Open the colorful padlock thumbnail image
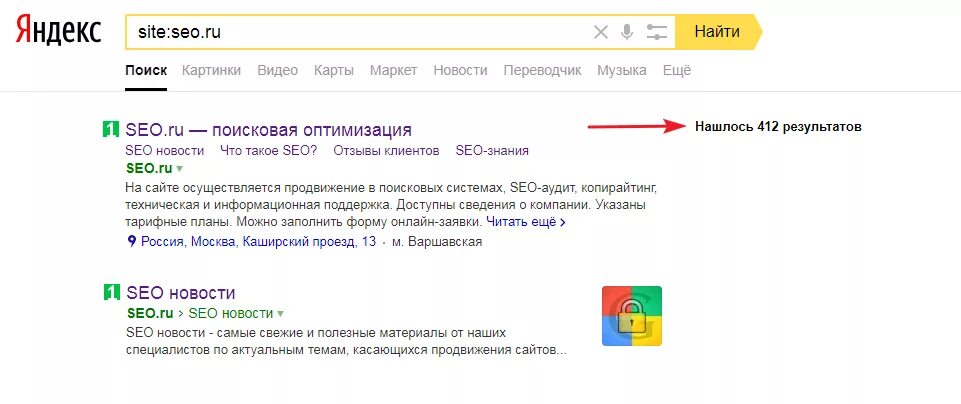Image resolution: width=961 pixels, height=404 pixels. 631,316
